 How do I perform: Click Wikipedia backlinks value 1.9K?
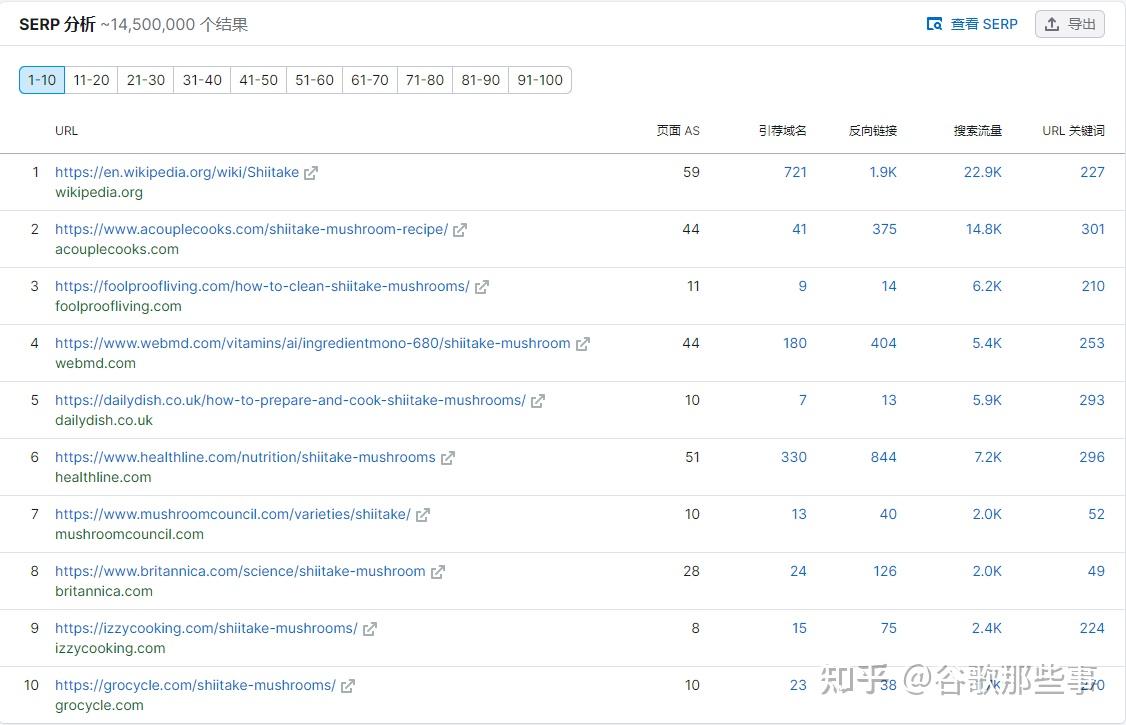(x=883, y=172)
